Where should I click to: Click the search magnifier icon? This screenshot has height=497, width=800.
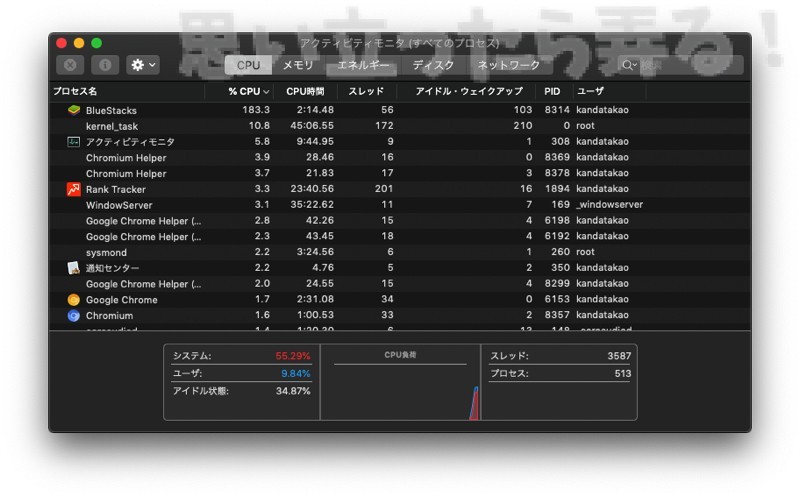point(628,65)
